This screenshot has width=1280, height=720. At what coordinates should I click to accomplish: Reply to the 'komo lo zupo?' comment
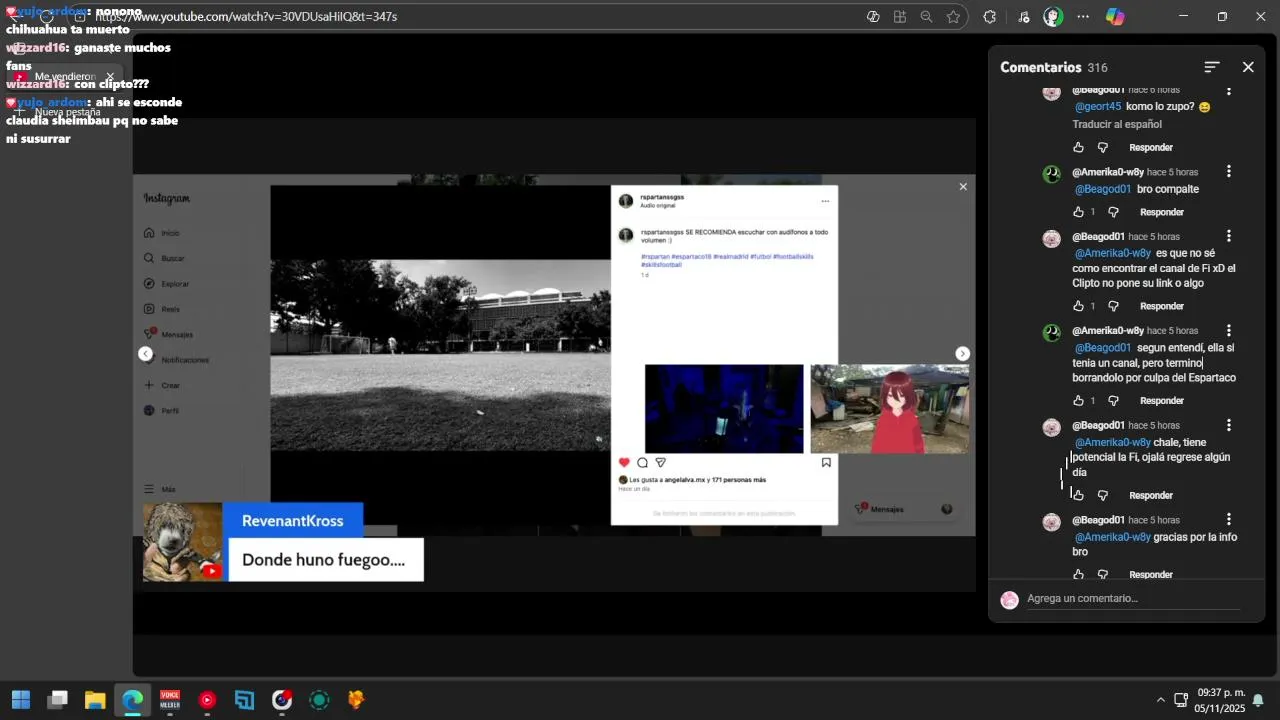(1151, 148)
